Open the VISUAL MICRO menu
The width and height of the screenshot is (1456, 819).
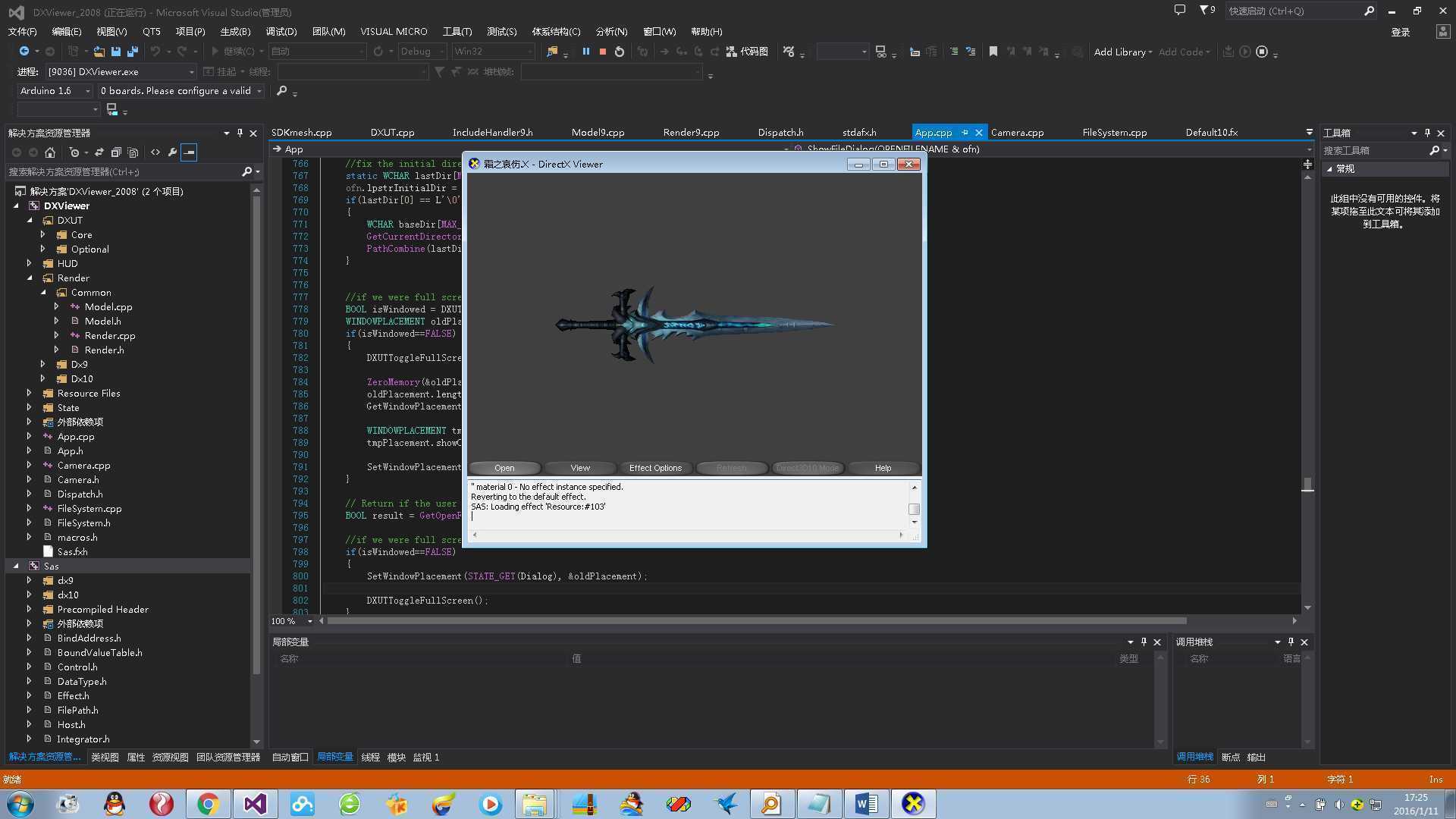pyautogui.click(x=394, y=32)
